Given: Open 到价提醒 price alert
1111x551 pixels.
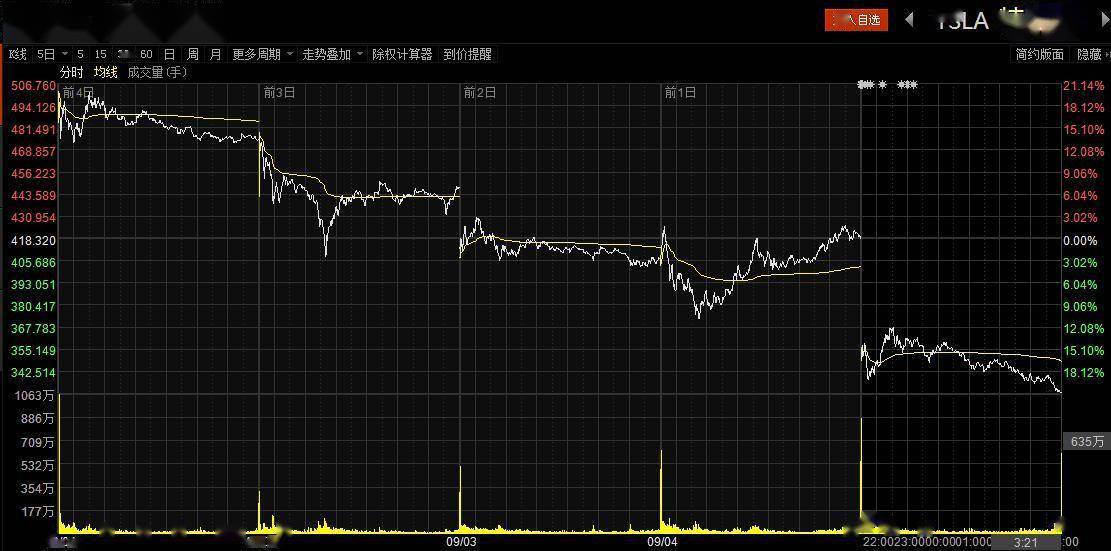Looking at the screenshot, I should [x=467, y=54].
